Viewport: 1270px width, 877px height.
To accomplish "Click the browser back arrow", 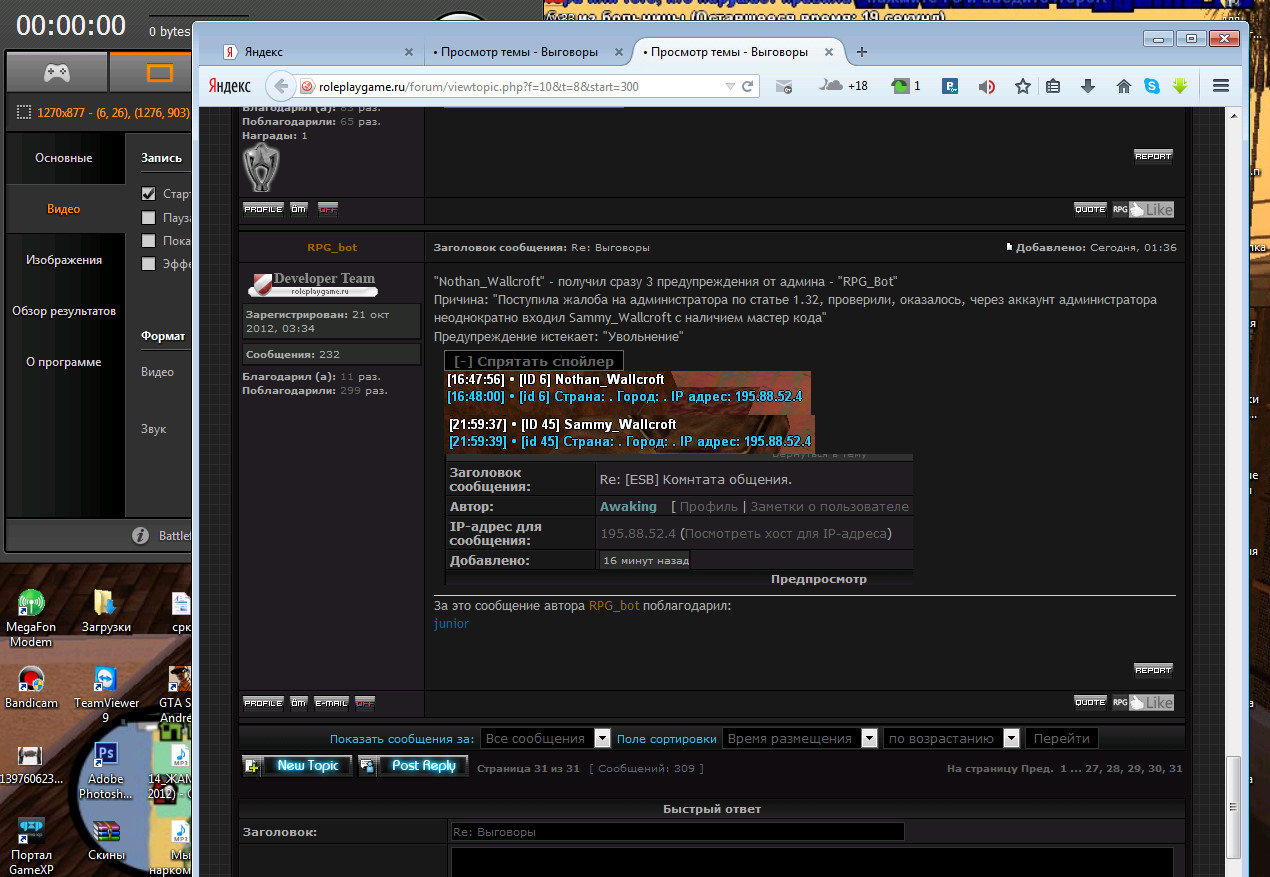I will point(282,87).
